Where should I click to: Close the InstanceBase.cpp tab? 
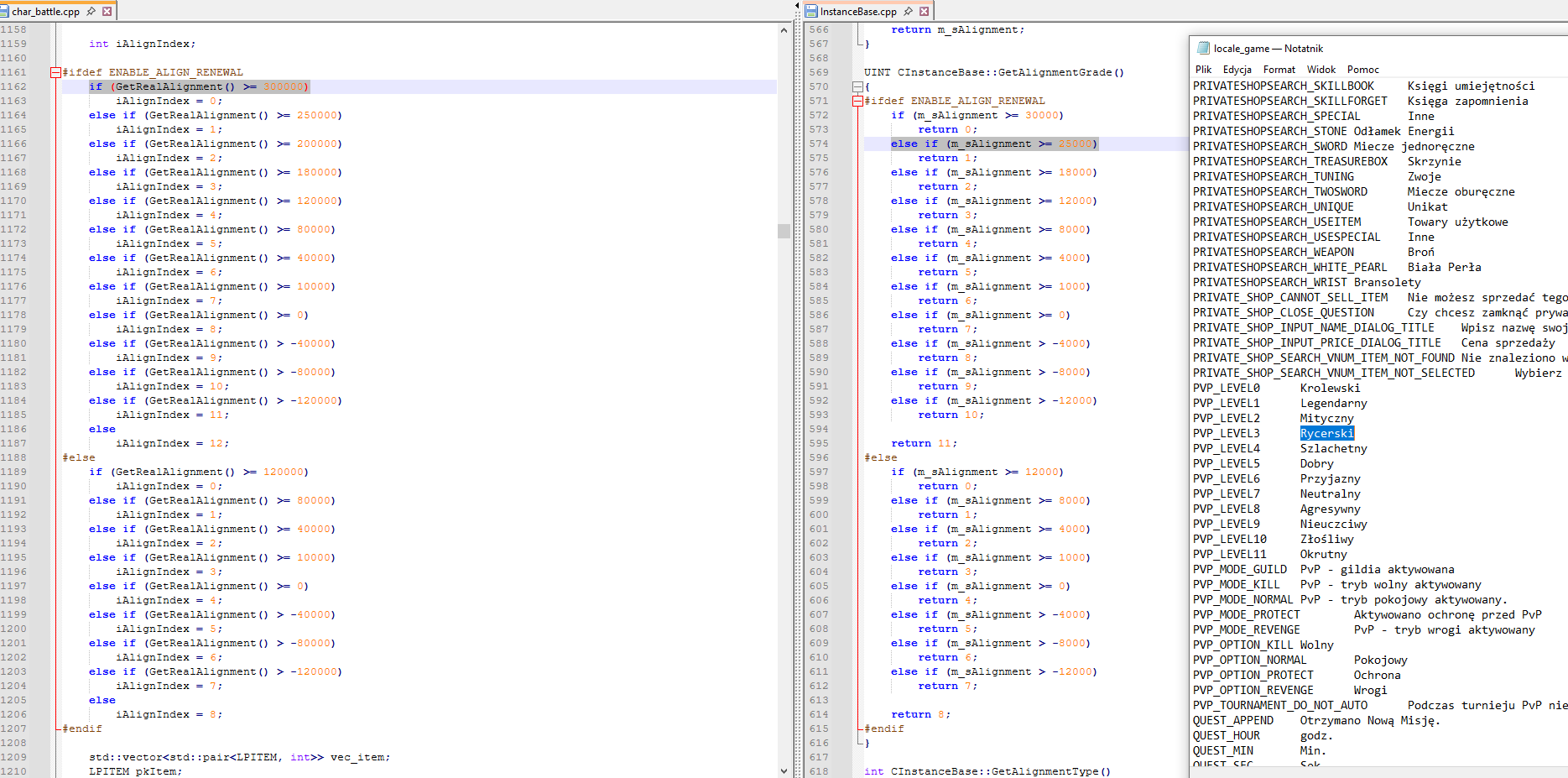click(924, 12)
